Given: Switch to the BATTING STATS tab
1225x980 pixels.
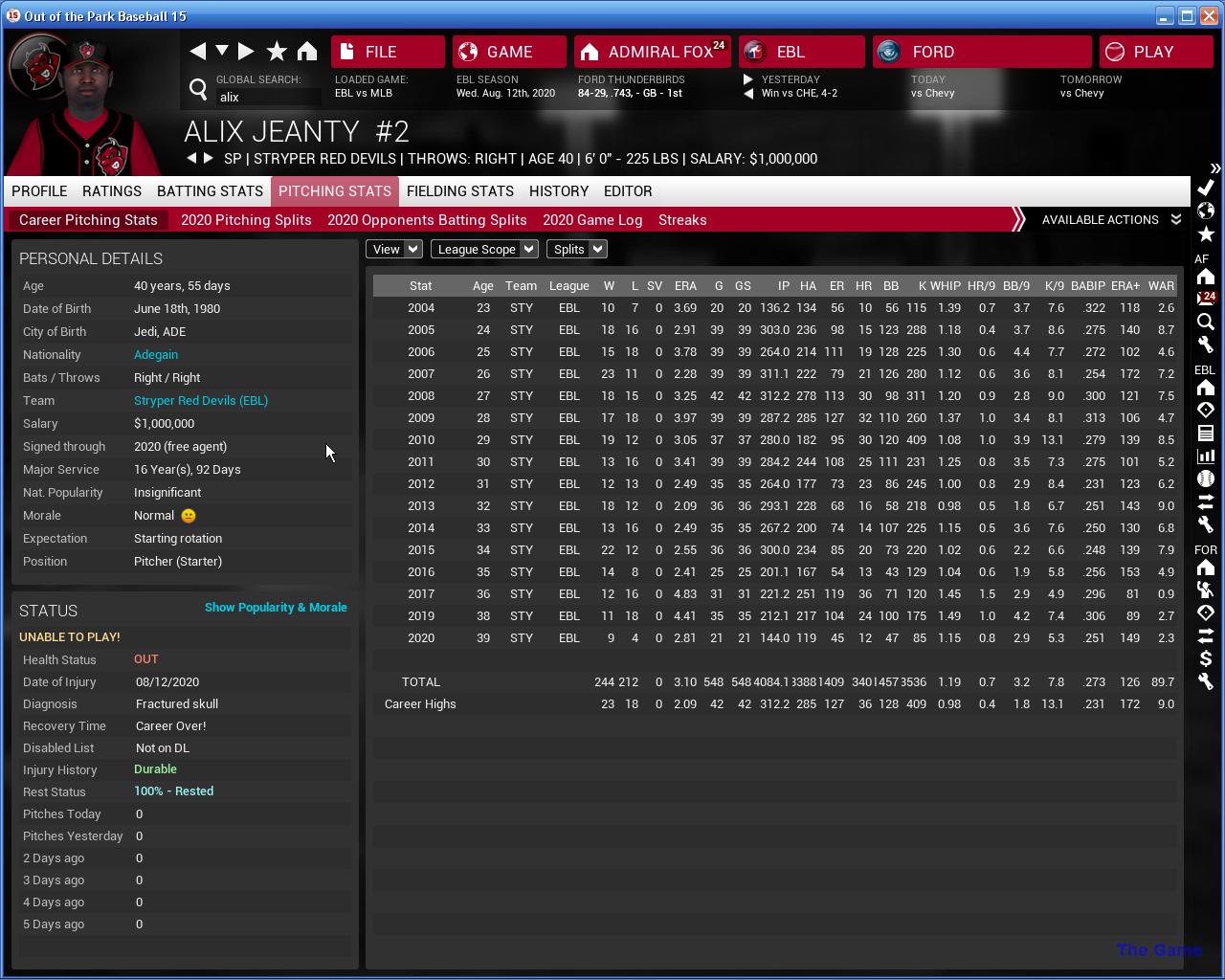Looking at the screenshot, I should click(x=210, y=191).
